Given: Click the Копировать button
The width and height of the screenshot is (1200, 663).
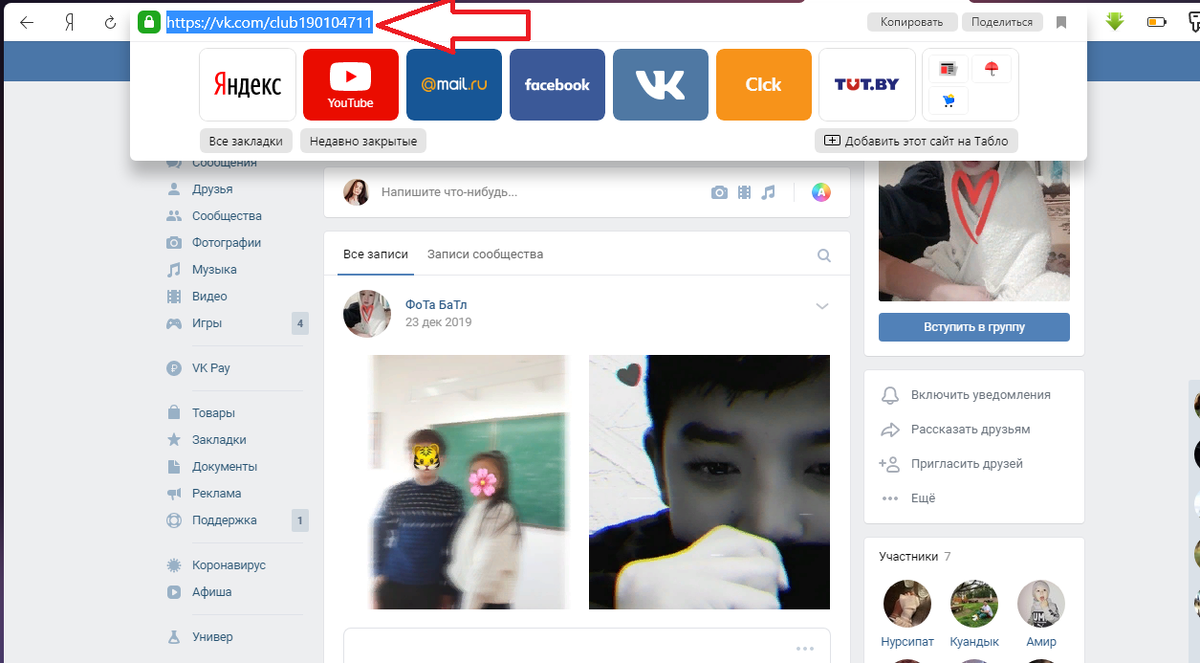Looking at the screenshot, I should [912, 22].
